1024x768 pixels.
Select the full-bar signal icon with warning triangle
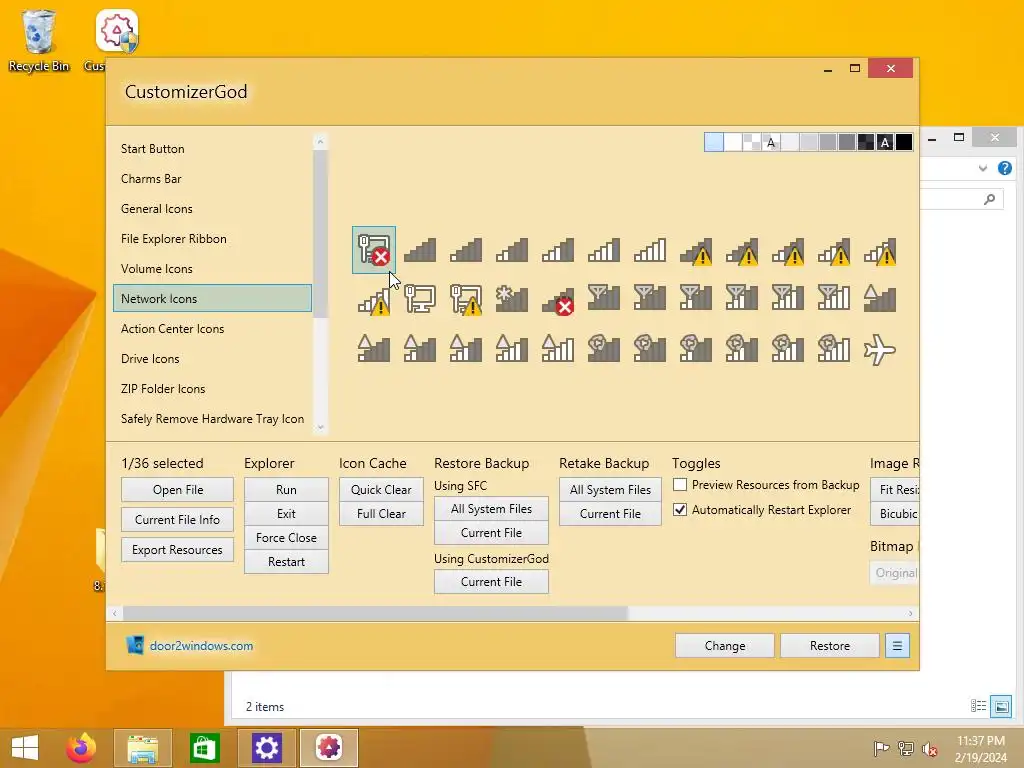(x=374, y=301)
